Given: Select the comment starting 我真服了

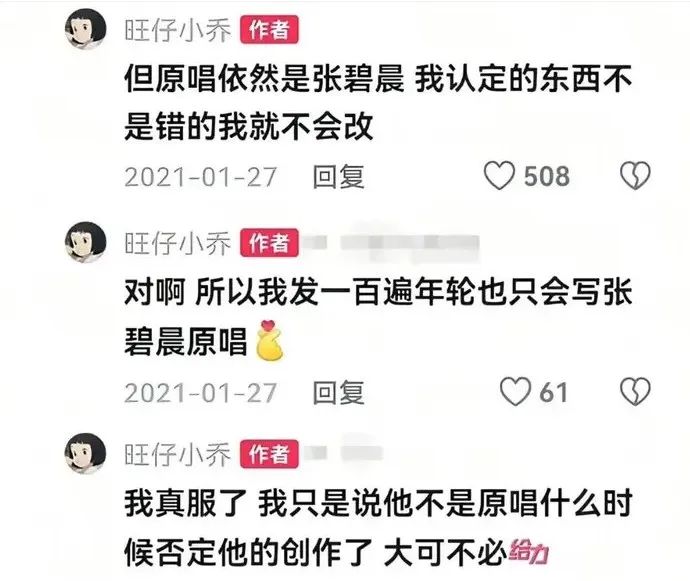Looking at the screenshot, I should (x=378, y=527).
